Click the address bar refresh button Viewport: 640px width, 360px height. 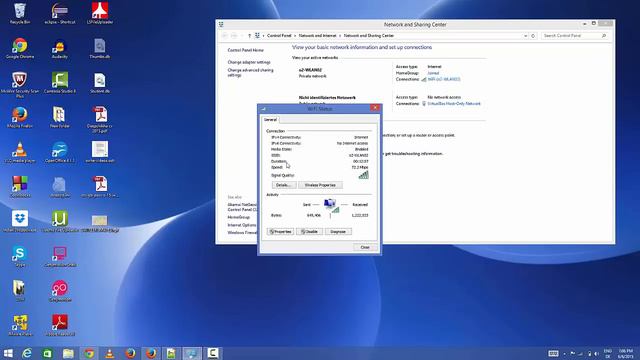(x=533, y=36)
